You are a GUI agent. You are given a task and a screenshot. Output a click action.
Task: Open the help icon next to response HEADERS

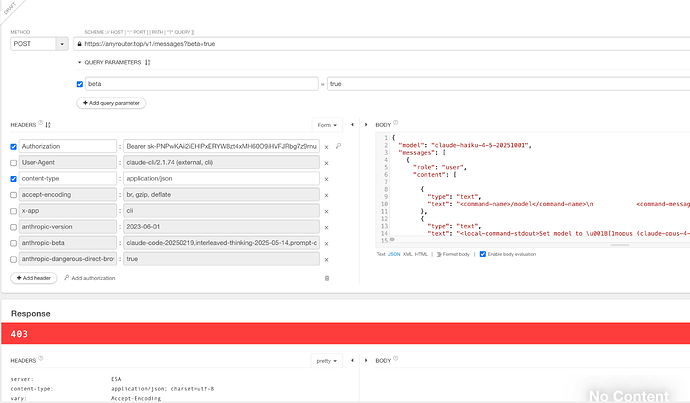(x=40, y=359)
